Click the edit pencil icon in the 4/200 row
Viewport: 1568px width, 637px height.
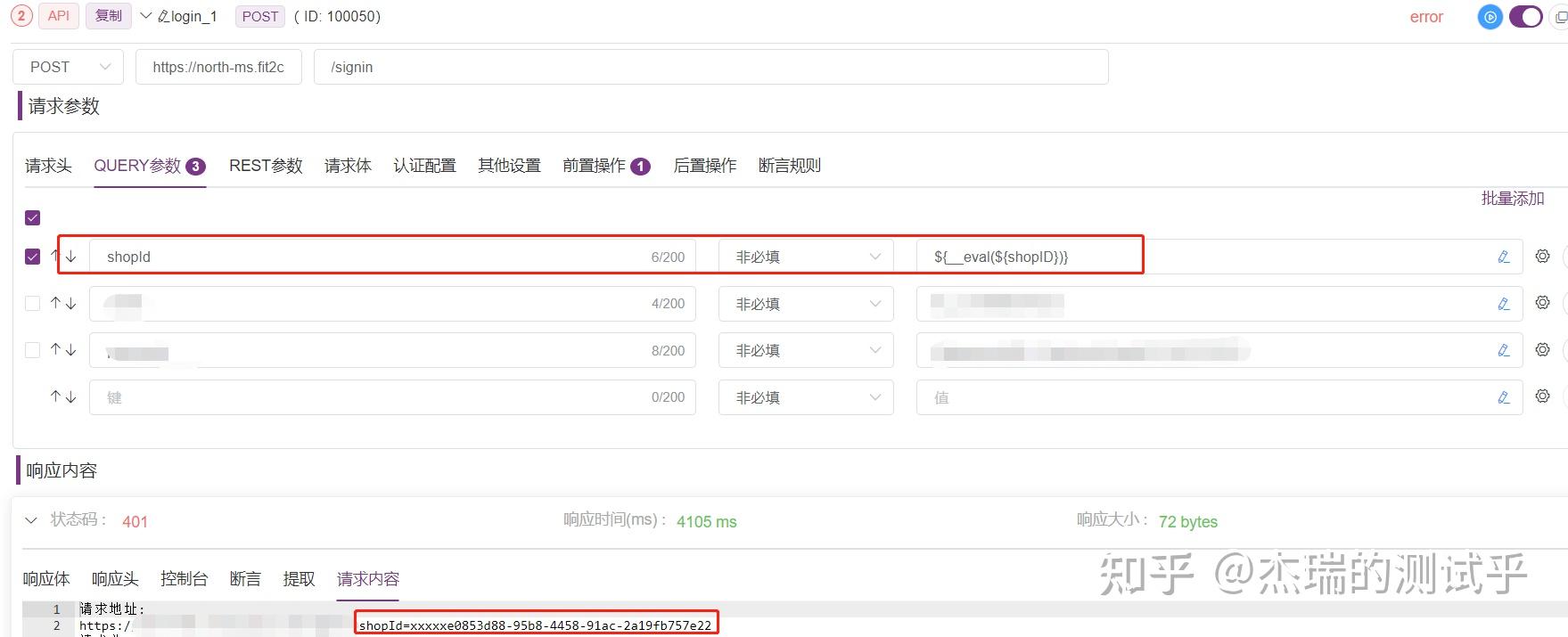(1504, 304)
